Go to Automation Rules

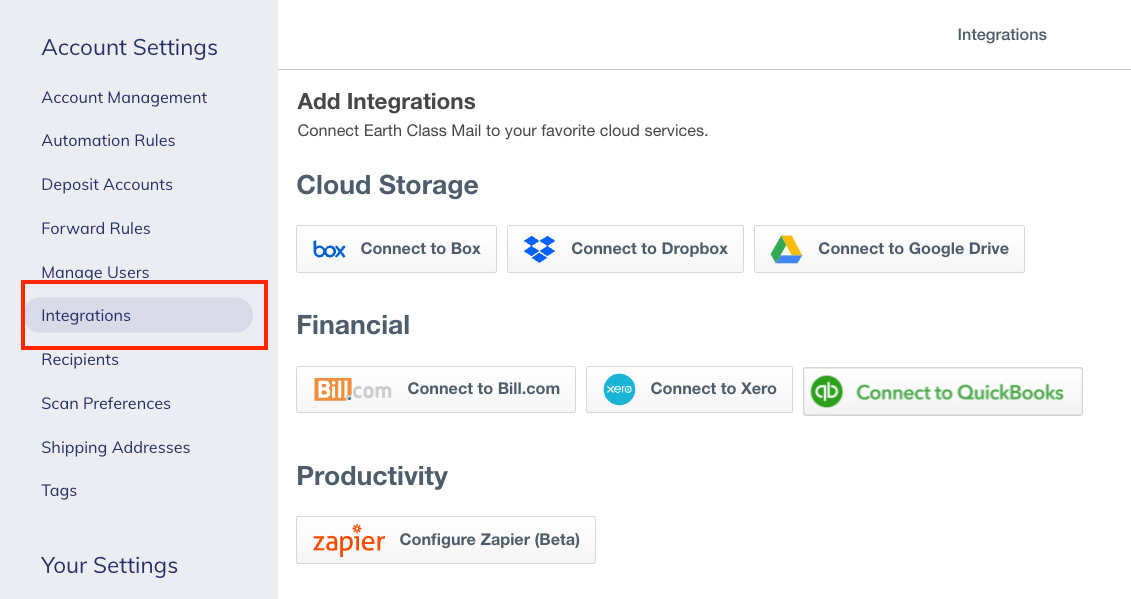pyautogui.click(x=108, y=141)
